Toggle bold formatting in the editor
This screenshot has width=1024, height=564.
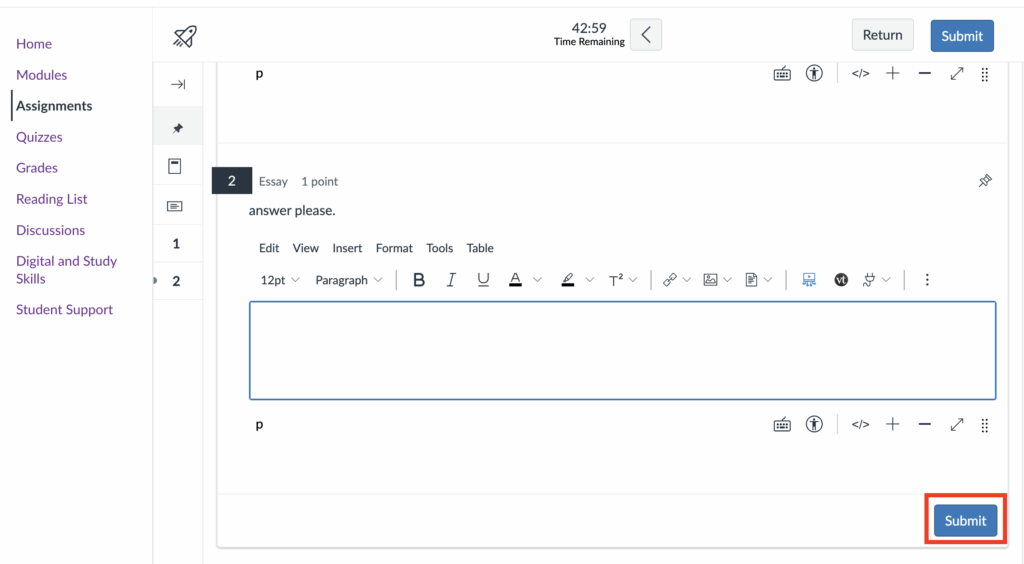tap(419, 280)
